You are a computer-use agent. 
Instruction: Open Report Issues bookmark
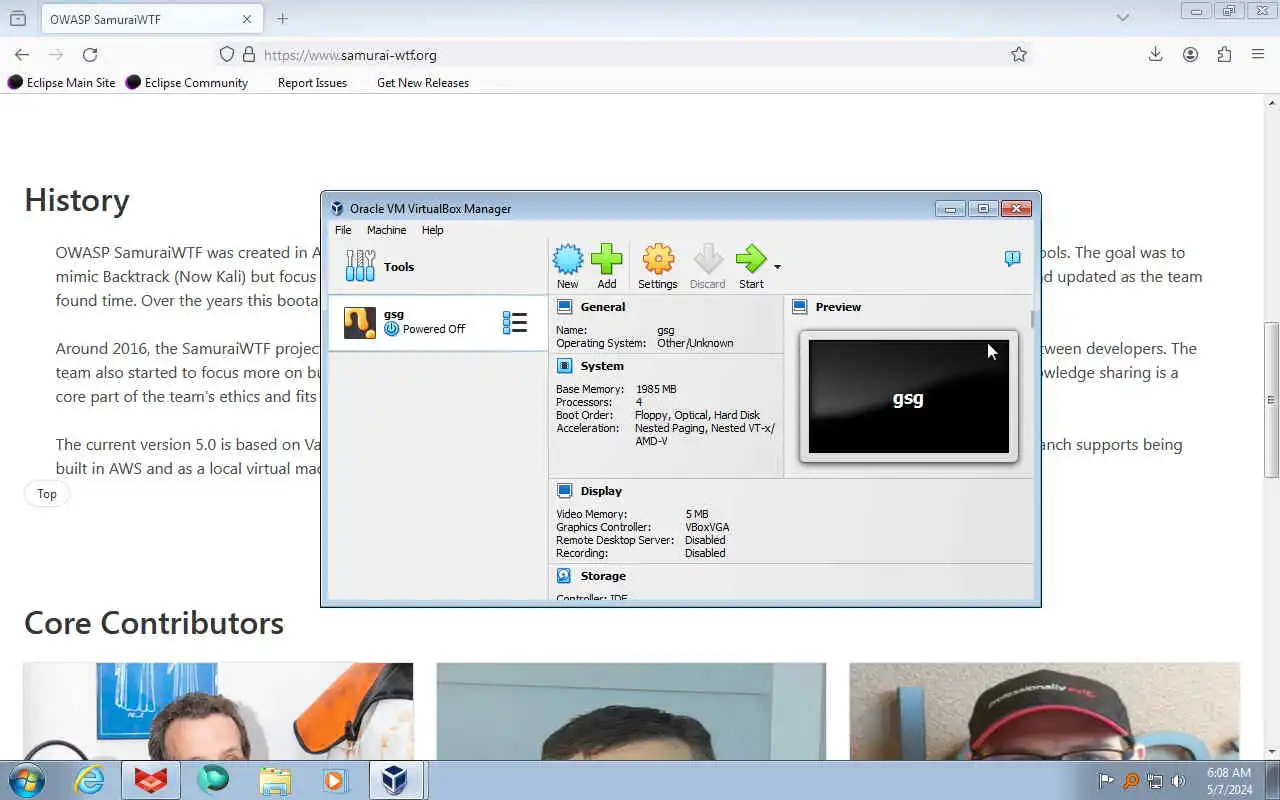click(x=312, y=83)
